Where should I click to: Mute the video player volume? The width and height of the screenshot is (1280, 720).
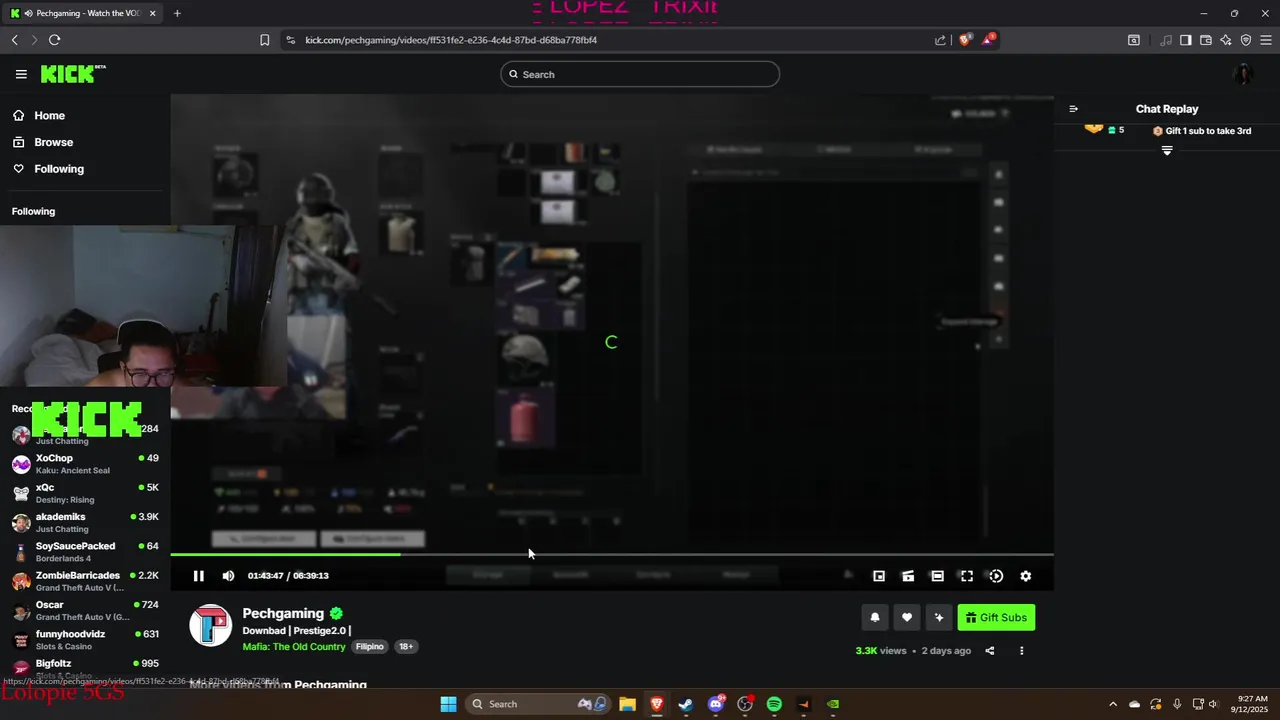click(x=228, y=576)
